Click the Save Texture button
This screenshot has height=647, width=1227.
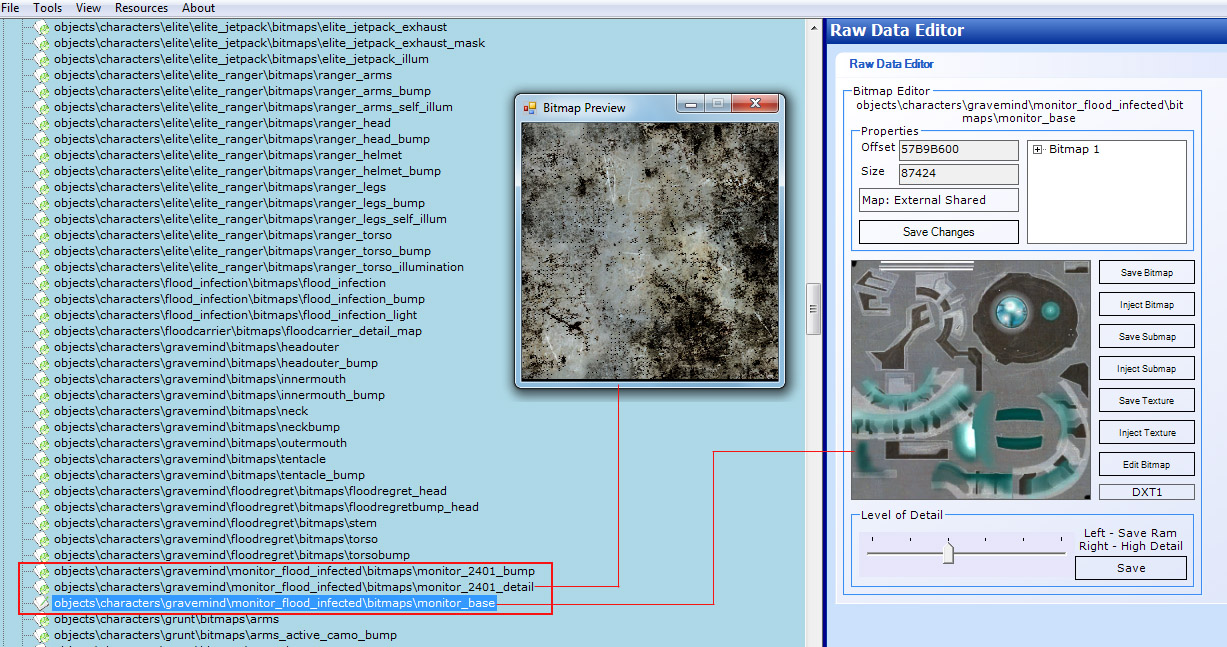1146,401
